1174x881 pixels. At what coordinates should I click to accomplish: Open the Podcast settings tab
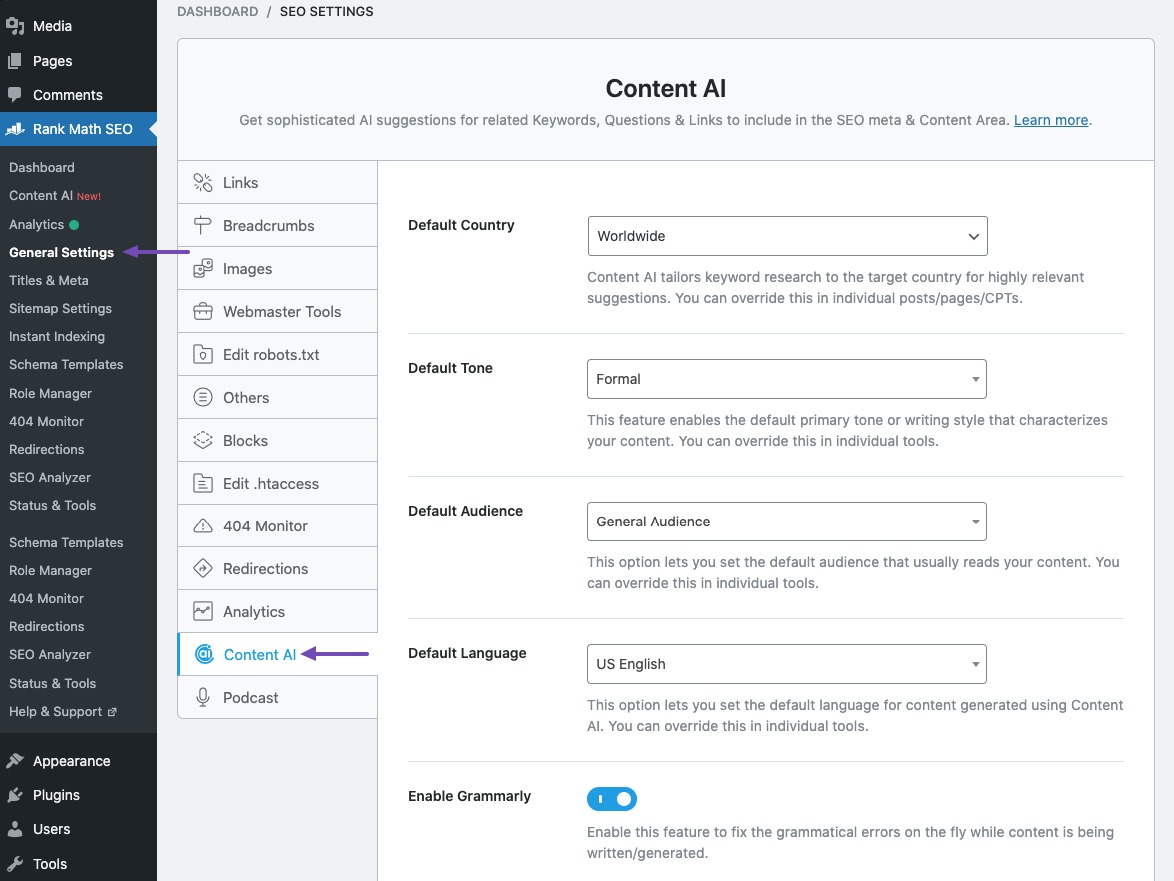277,698
